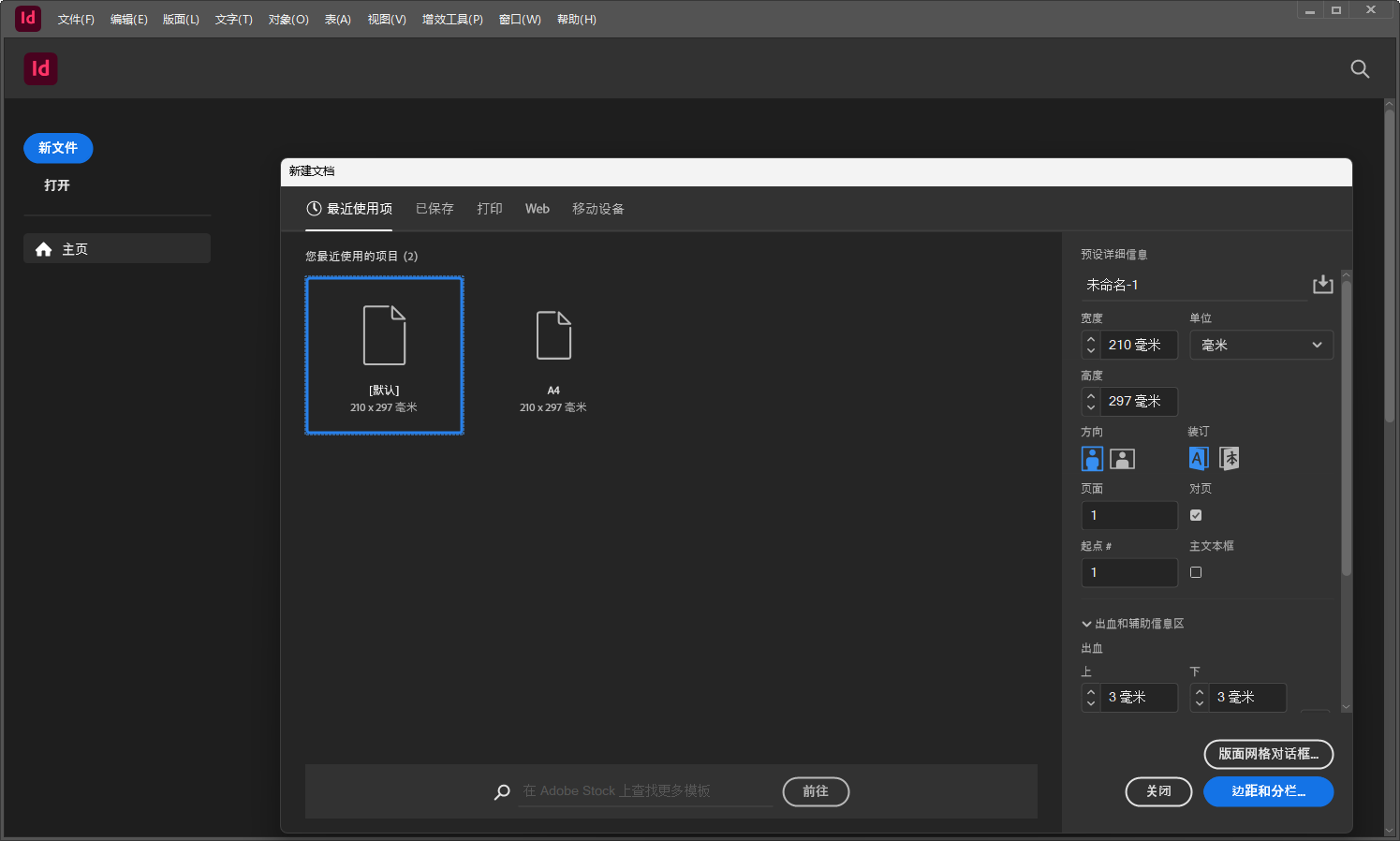The height and width of the screenshot is (841, 1400).
Task: Select landscape orientation icon
Action: pyautogui.click(x=1122, y=458)
